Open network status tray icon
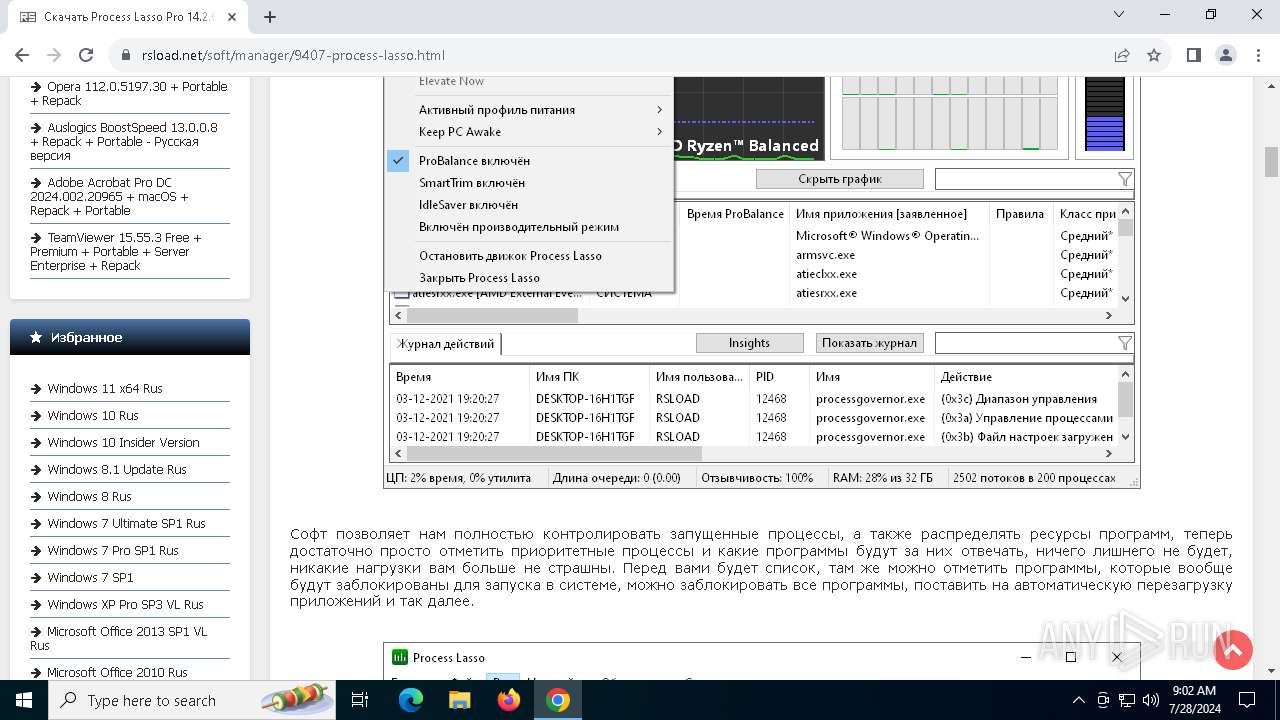Screen dimensions: 1280x720 click(1127, 700)
